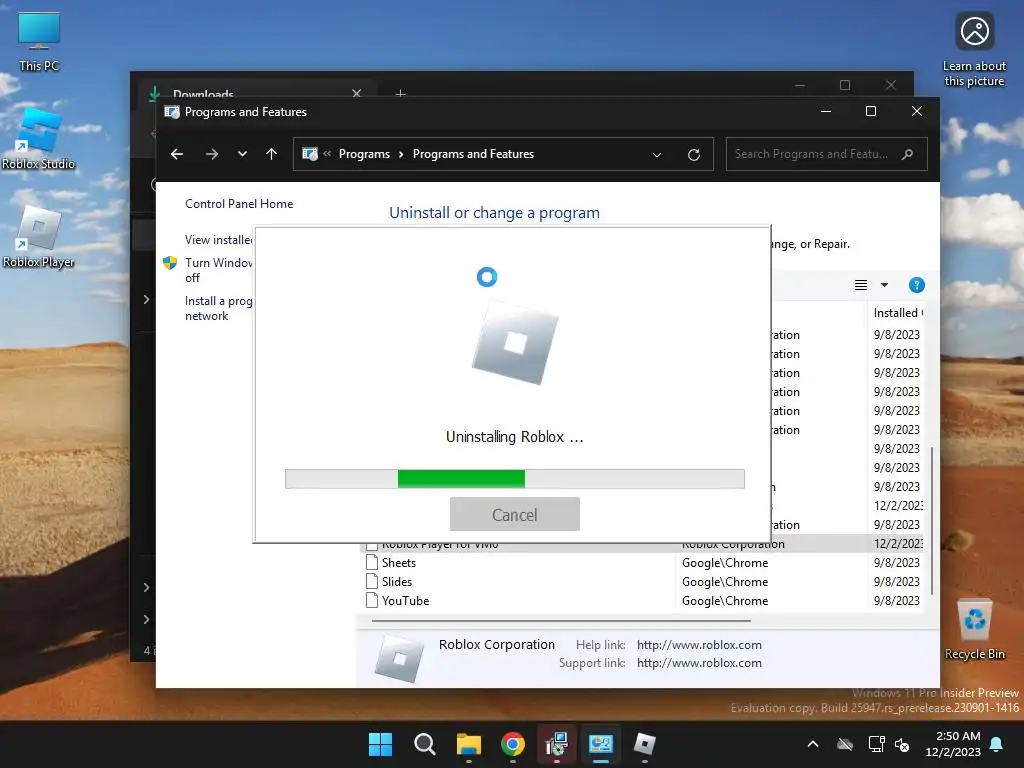
Task: Open Install a program from network link
Action: [x=218, y=308]
